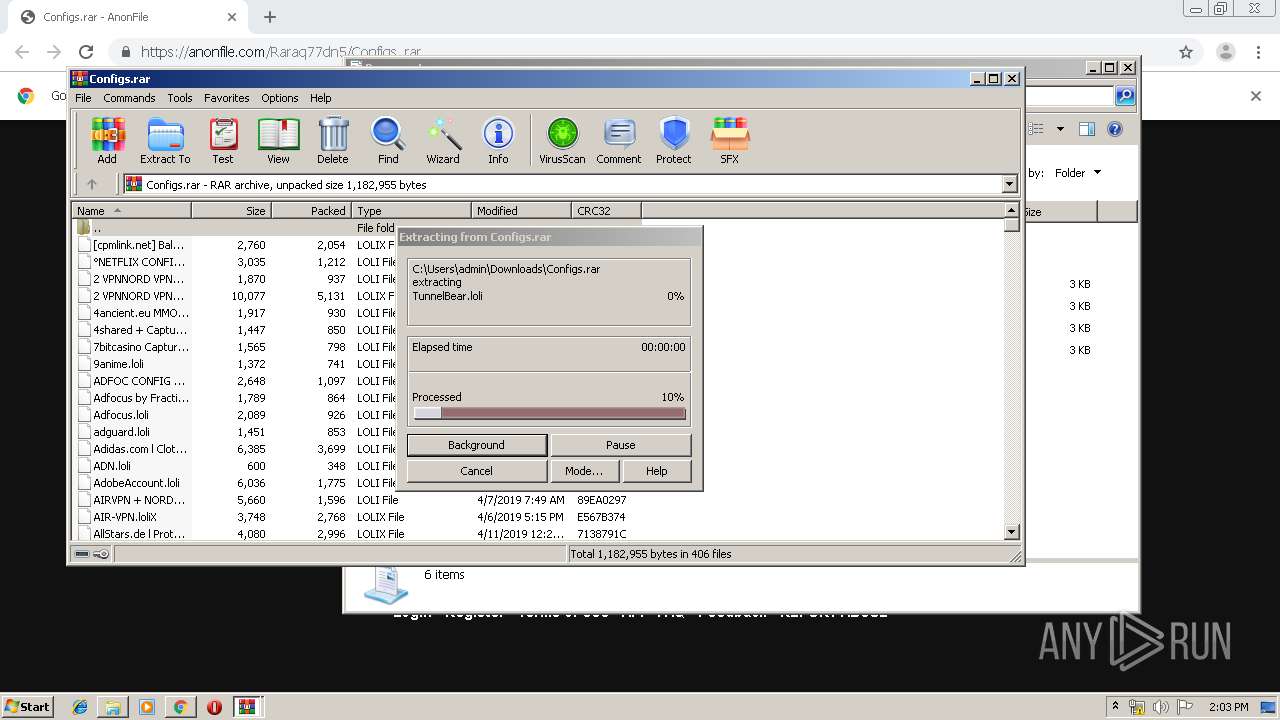Go up one folder level arrow
The width and height of the screenshot is (1280, 720).
pyautogui.click(x=92, y=184)
